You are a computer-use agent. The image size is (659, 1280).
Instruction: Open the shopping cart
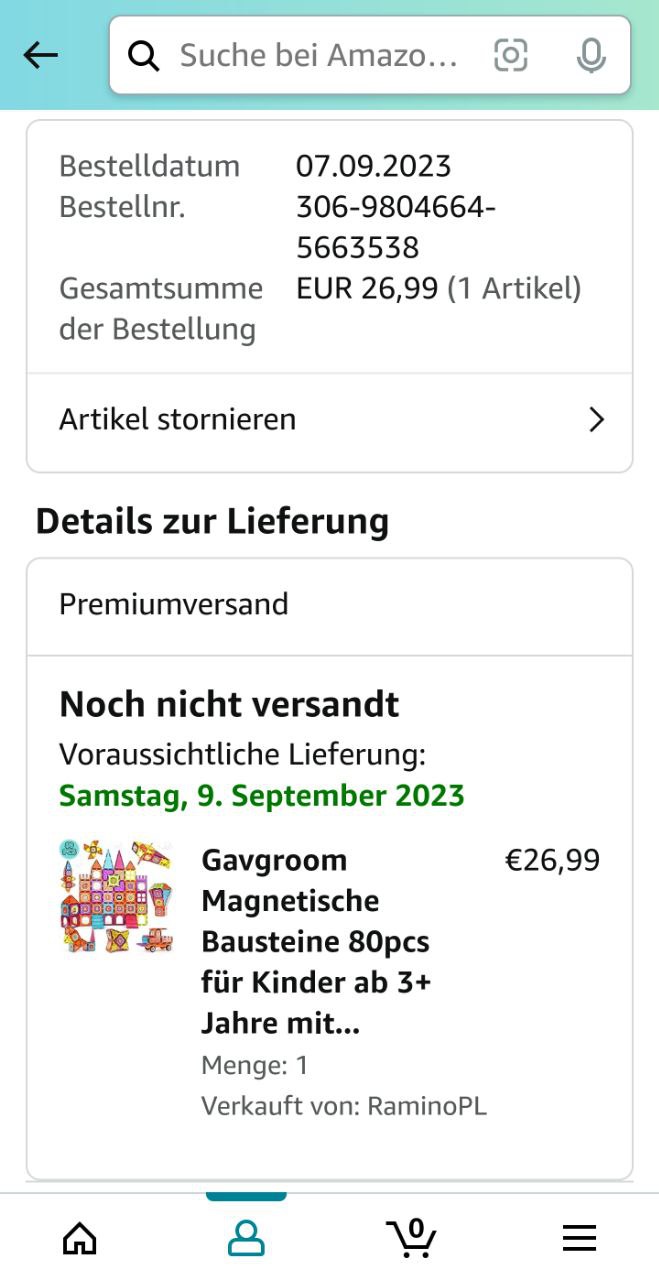(x=411, y=1238)
